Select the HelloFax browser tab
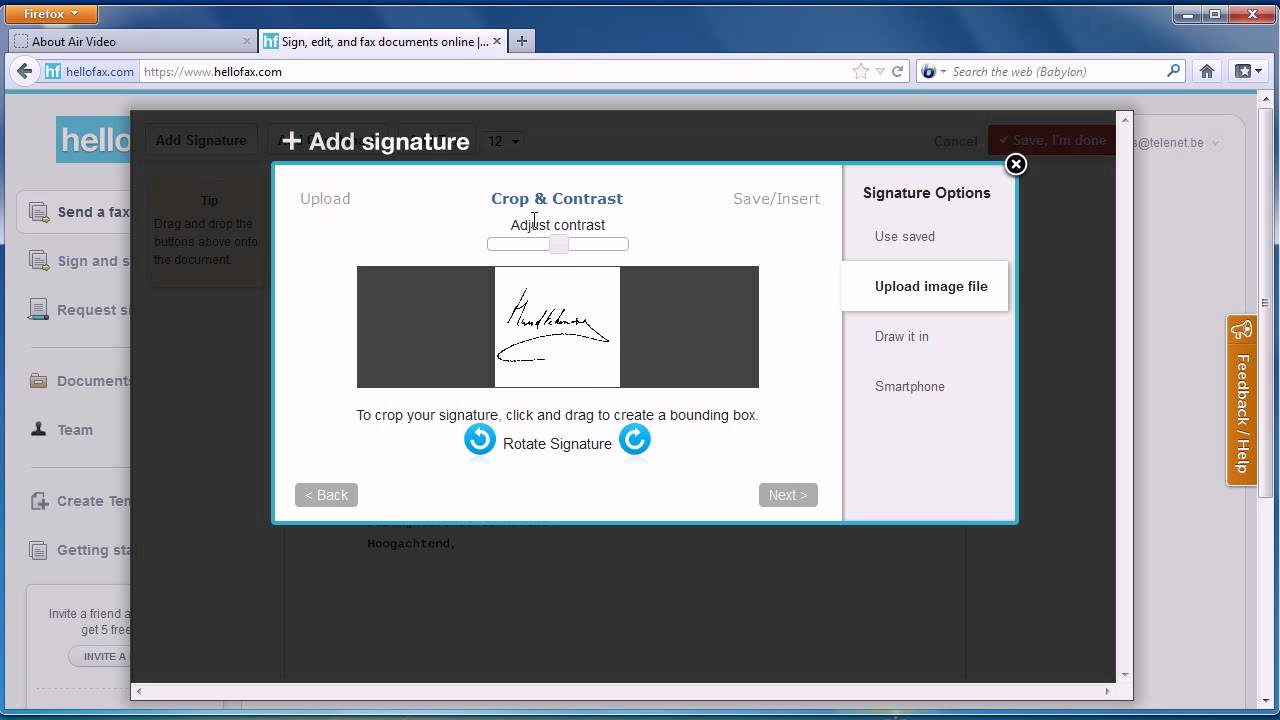1280x720 pixels. 383,42
